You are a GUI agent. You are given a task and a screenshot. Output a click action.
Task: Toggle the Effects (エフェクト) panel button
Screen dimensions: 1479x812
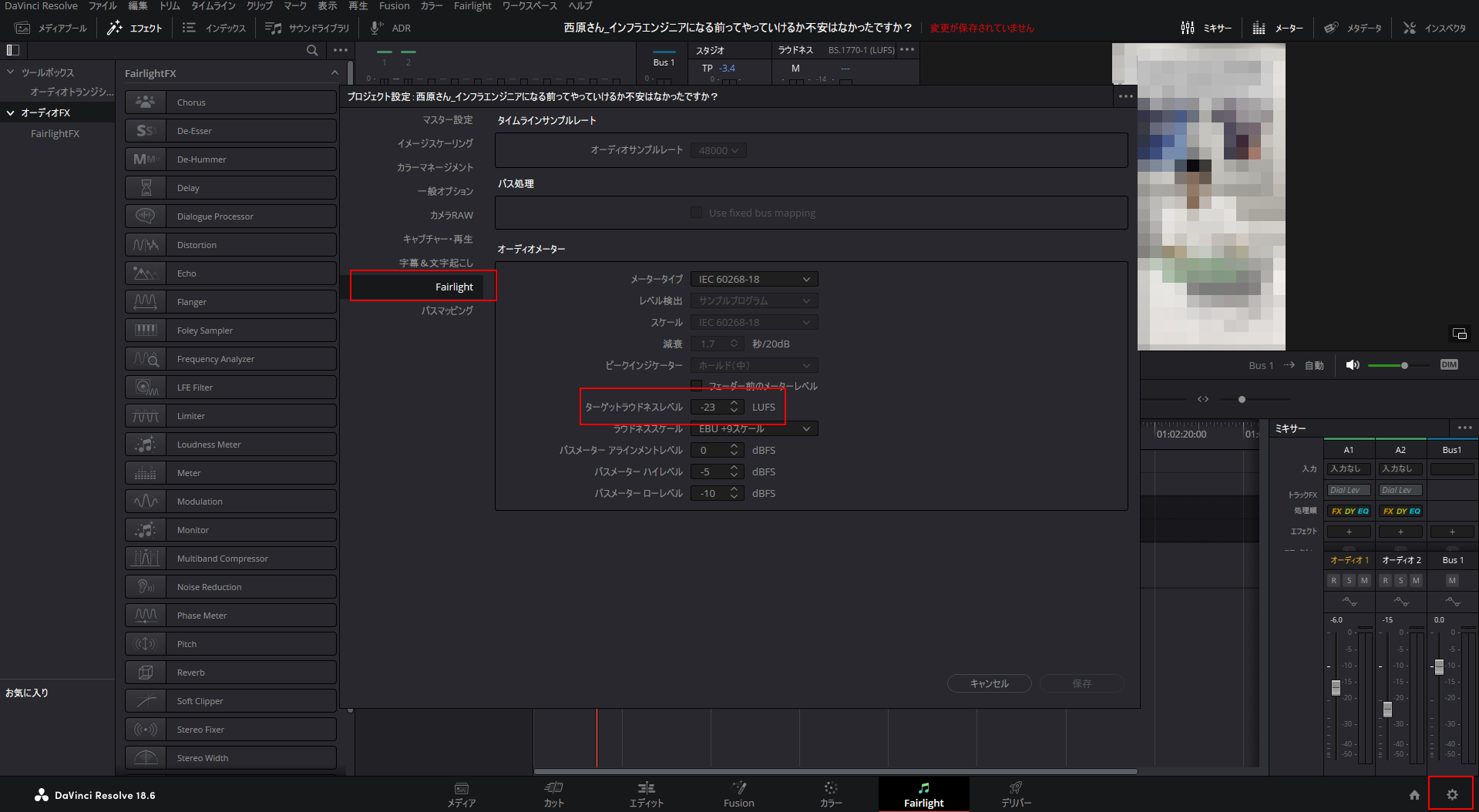click(x=134, y=28)
